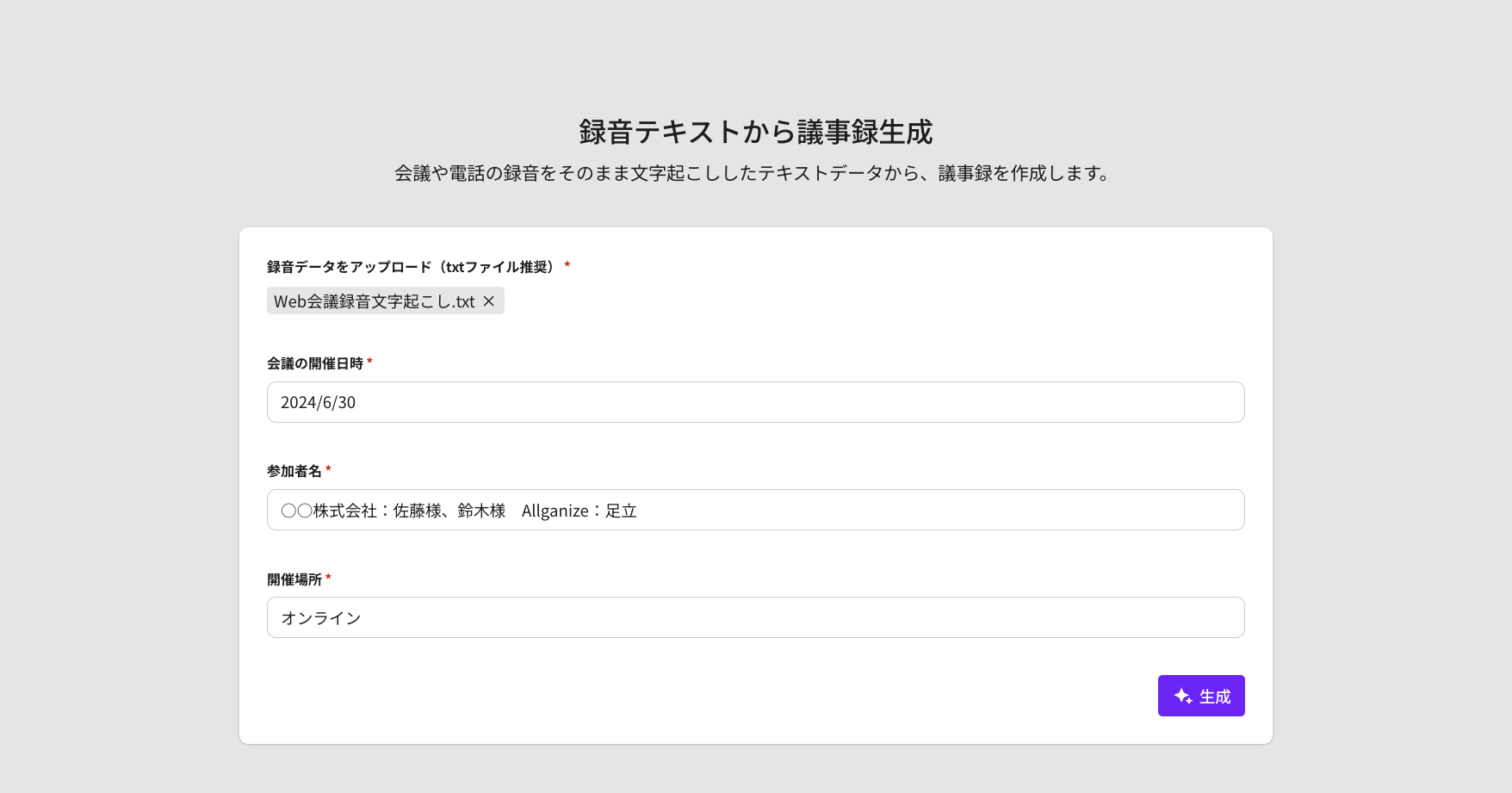Click the 録音テキストから議事録生成 page heading
Viewport: 1512px width, 793px height.
point(755,132)
